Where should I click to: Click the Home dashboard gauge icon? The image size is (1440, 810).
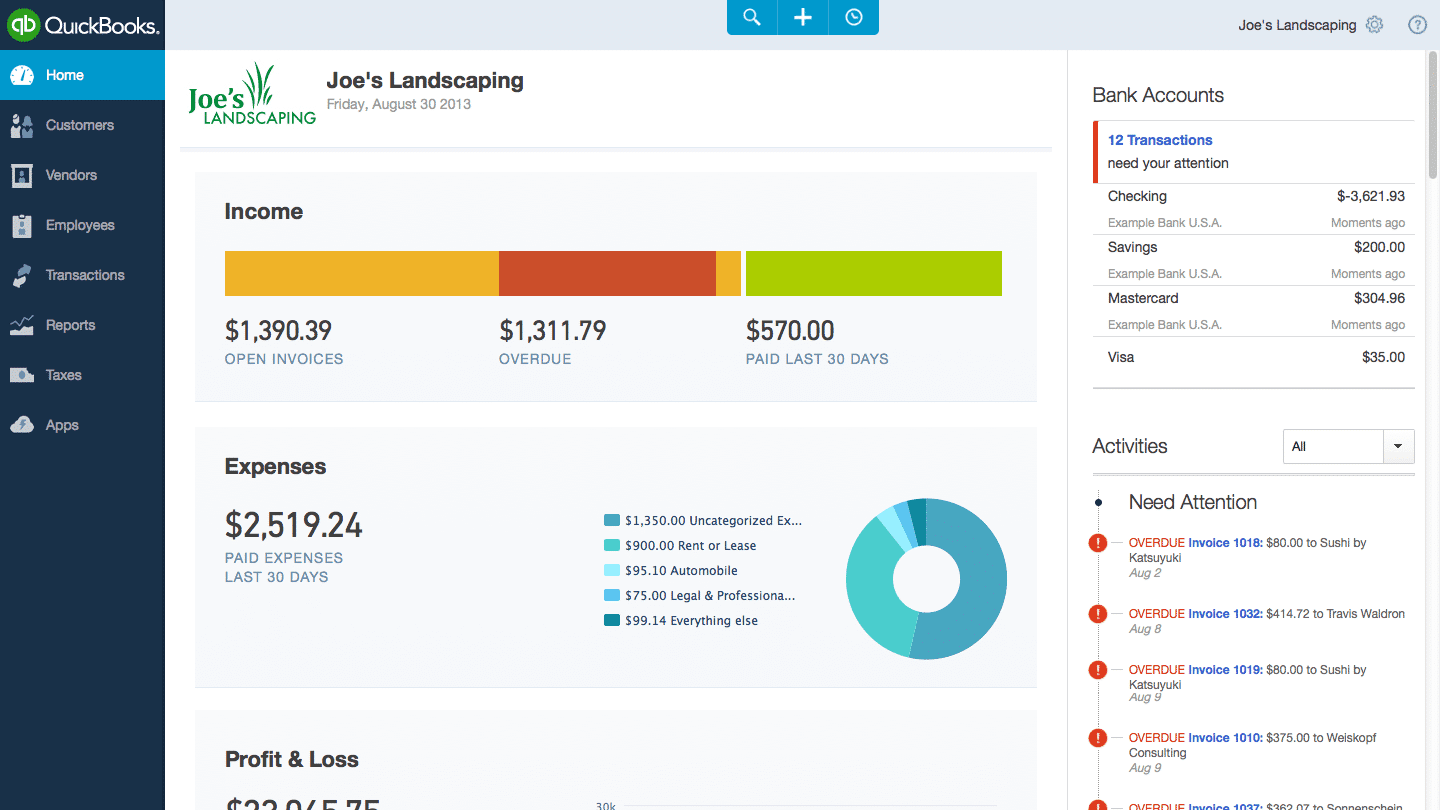coord(22,75)
